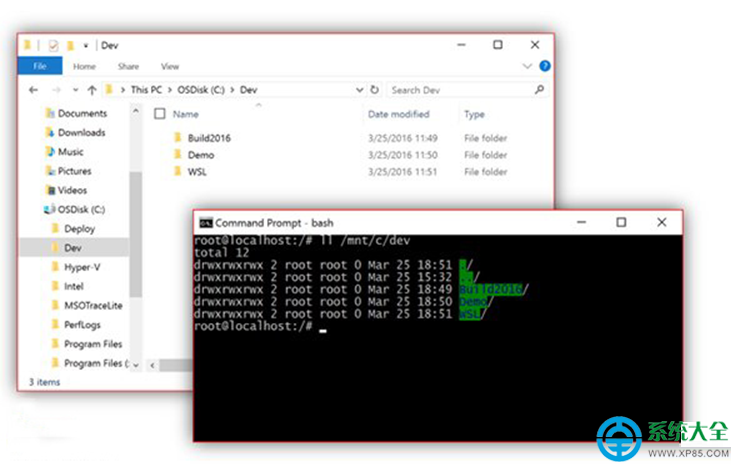Maximize the Command Prompt window
Image resolution: width=731 pixels, height=464 pixels.
(621, 222)
